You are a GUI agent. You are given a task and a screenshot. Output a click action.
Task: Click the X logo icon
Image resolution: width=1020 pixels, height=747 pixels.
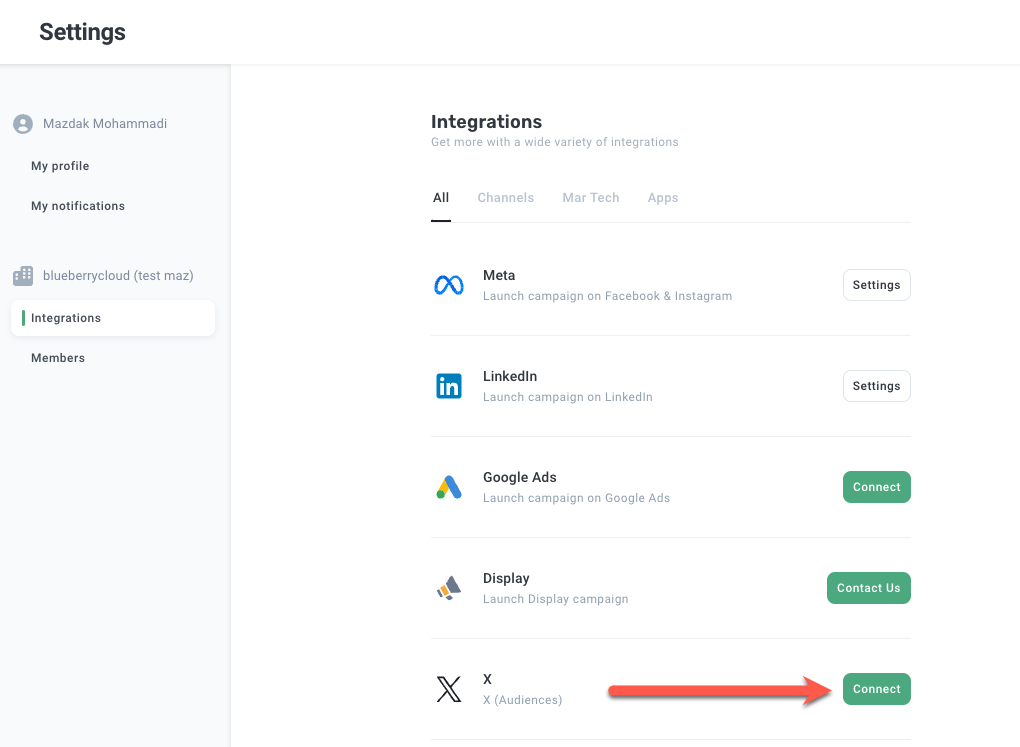coord(449,689)
